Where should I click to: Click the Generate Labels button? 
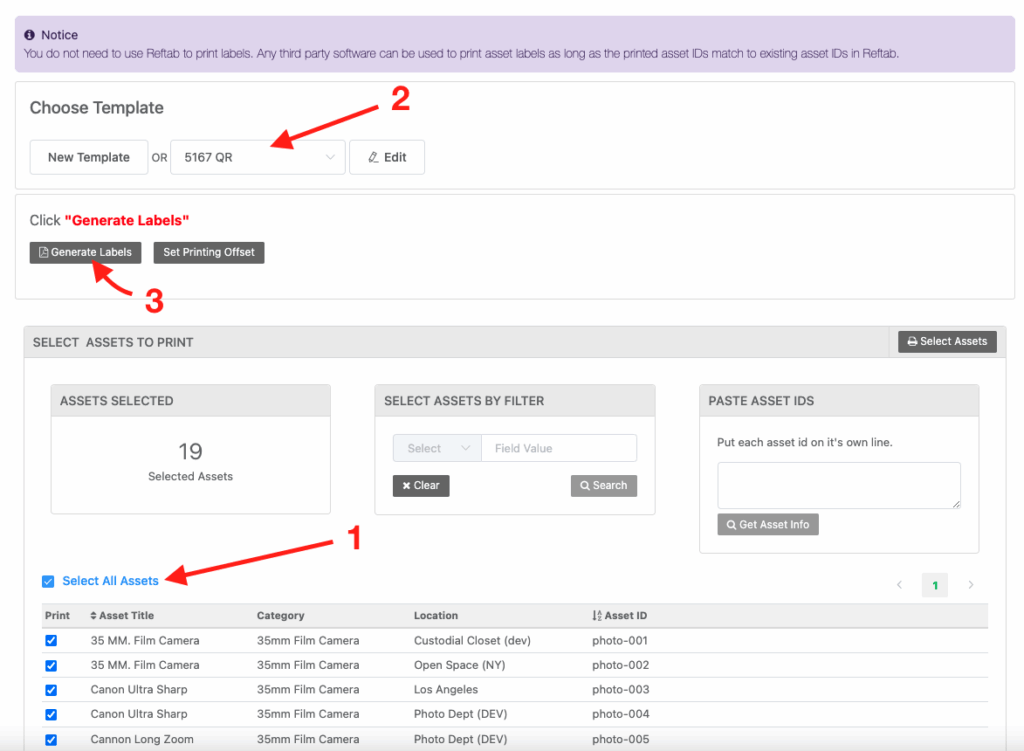85,252
